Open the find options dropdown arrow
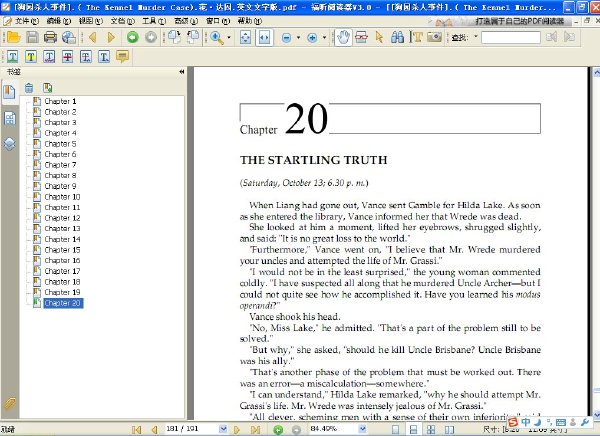 coord(476,37)
